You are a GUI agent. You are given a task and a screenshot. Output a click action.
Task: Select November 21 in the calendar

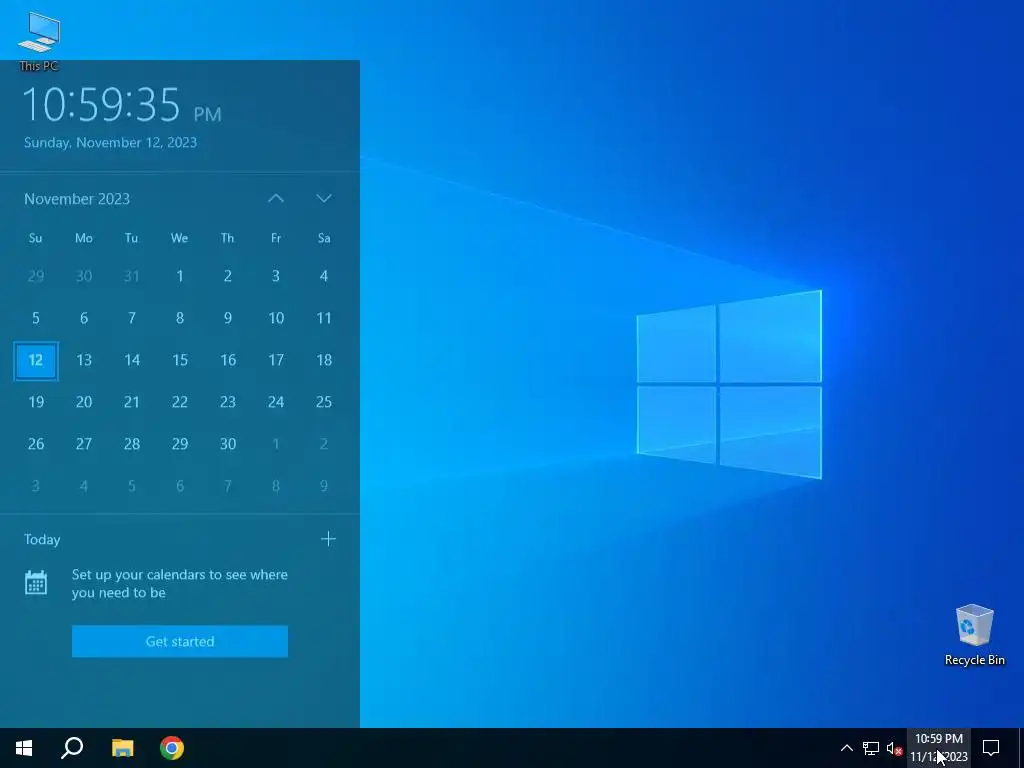pyautogui.click(x=132, y=402)
